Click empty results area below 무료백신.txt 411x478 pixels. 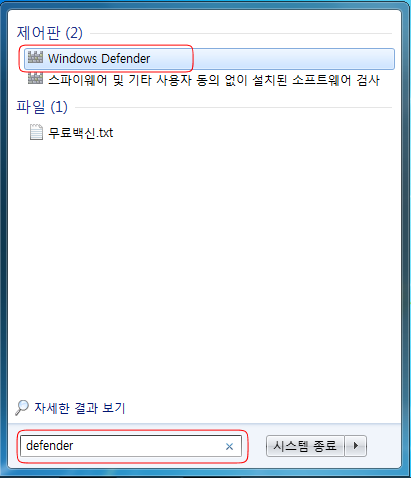pyautogui.click(x=204, y=267)
